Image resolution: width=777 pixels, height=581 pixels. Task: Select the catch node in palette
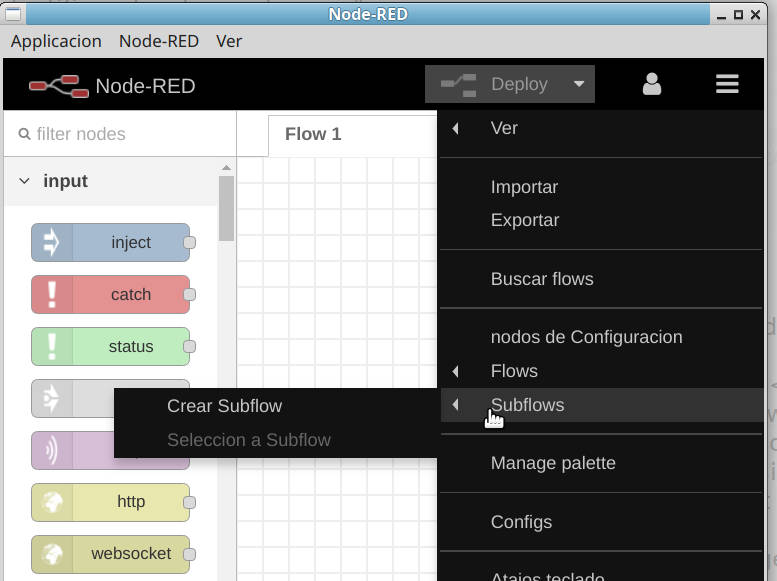[x=110, y=294]
